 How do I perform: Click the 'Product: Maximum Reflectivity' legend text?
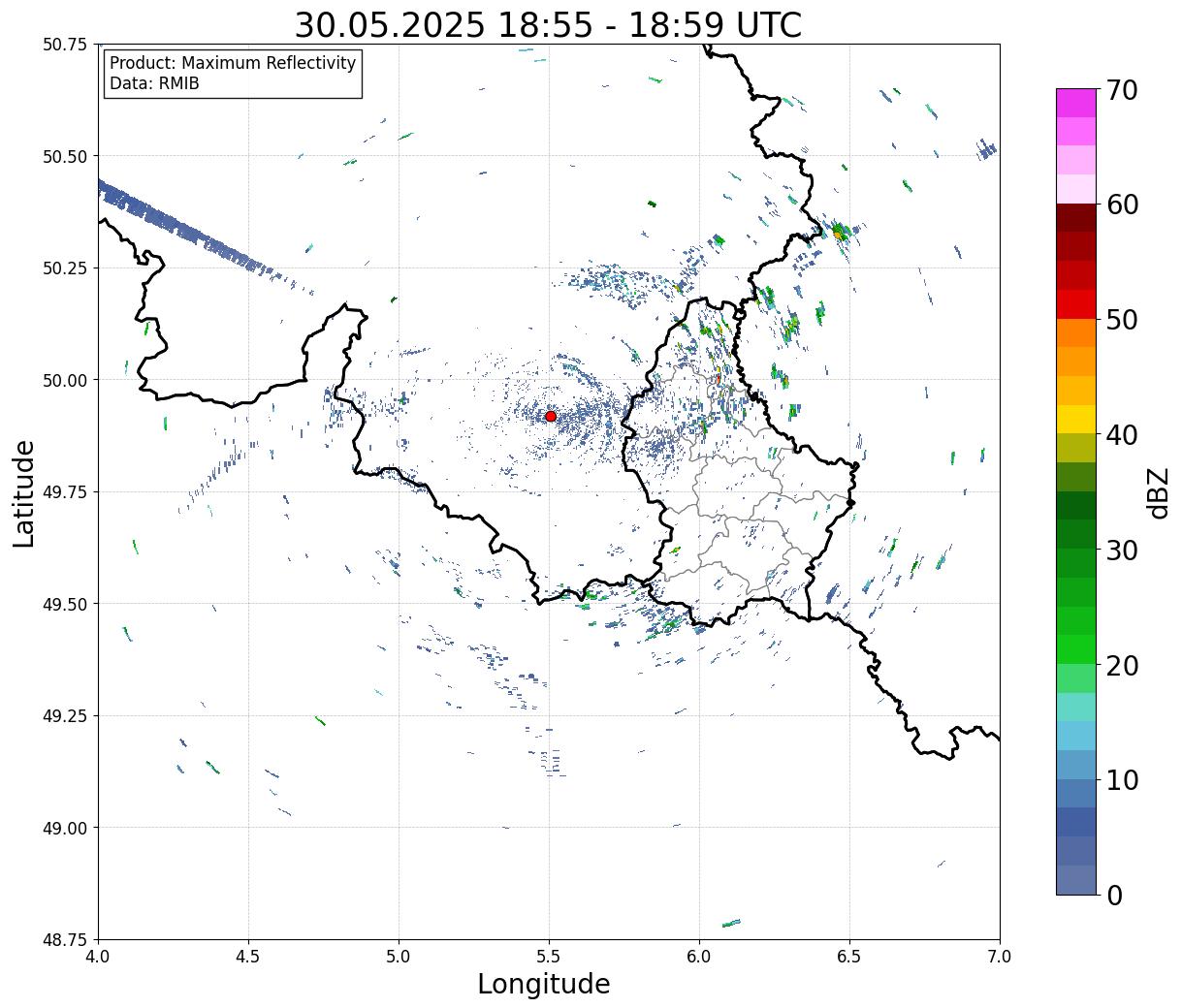tap(233, 63)
